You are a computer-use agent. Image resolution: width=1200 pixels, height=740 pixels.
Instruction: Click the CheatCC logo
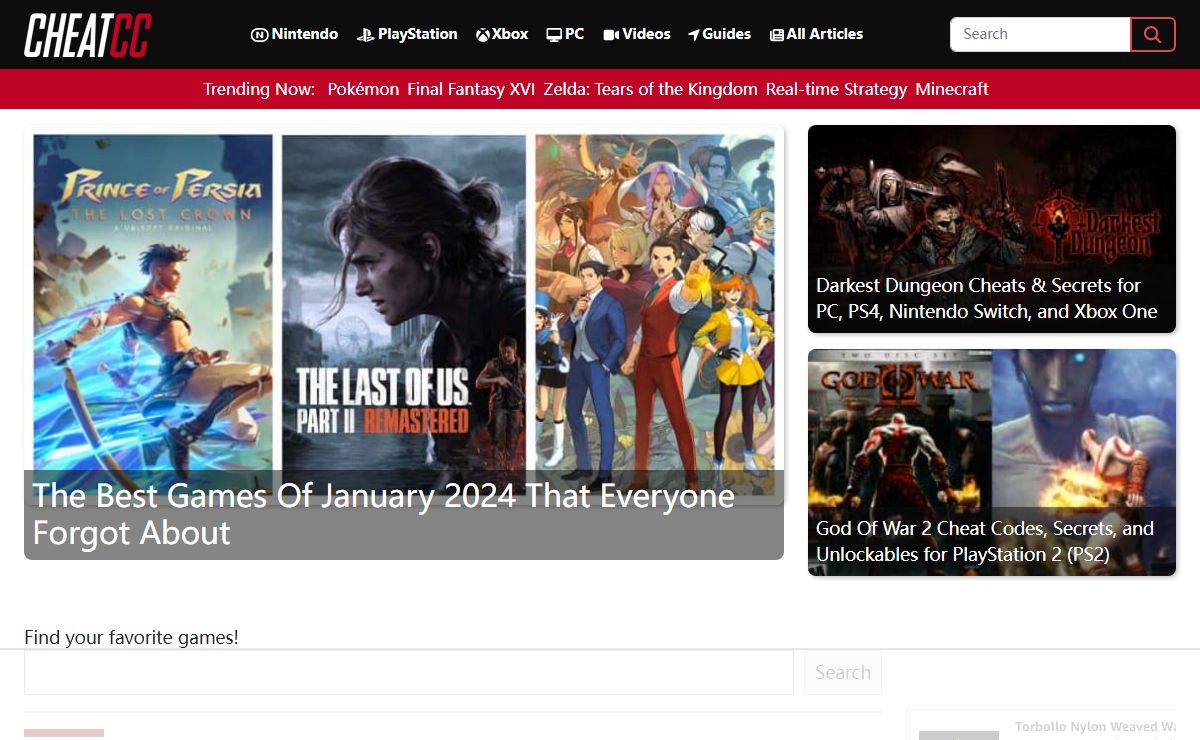[x=88, y=35]
